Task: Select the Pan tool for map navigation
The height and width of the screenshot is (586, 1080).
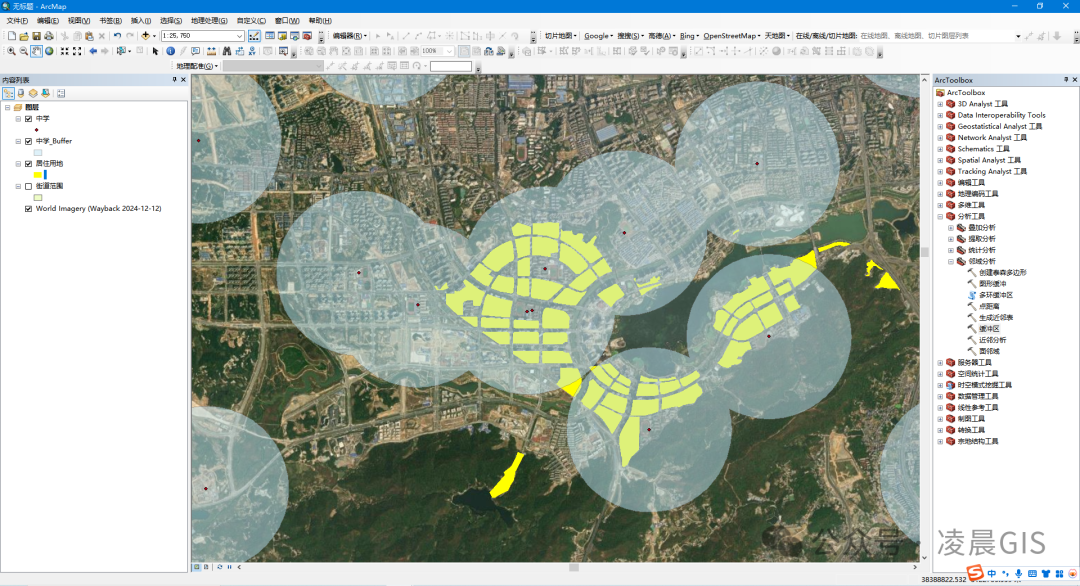Action: (x=34, y=51)
